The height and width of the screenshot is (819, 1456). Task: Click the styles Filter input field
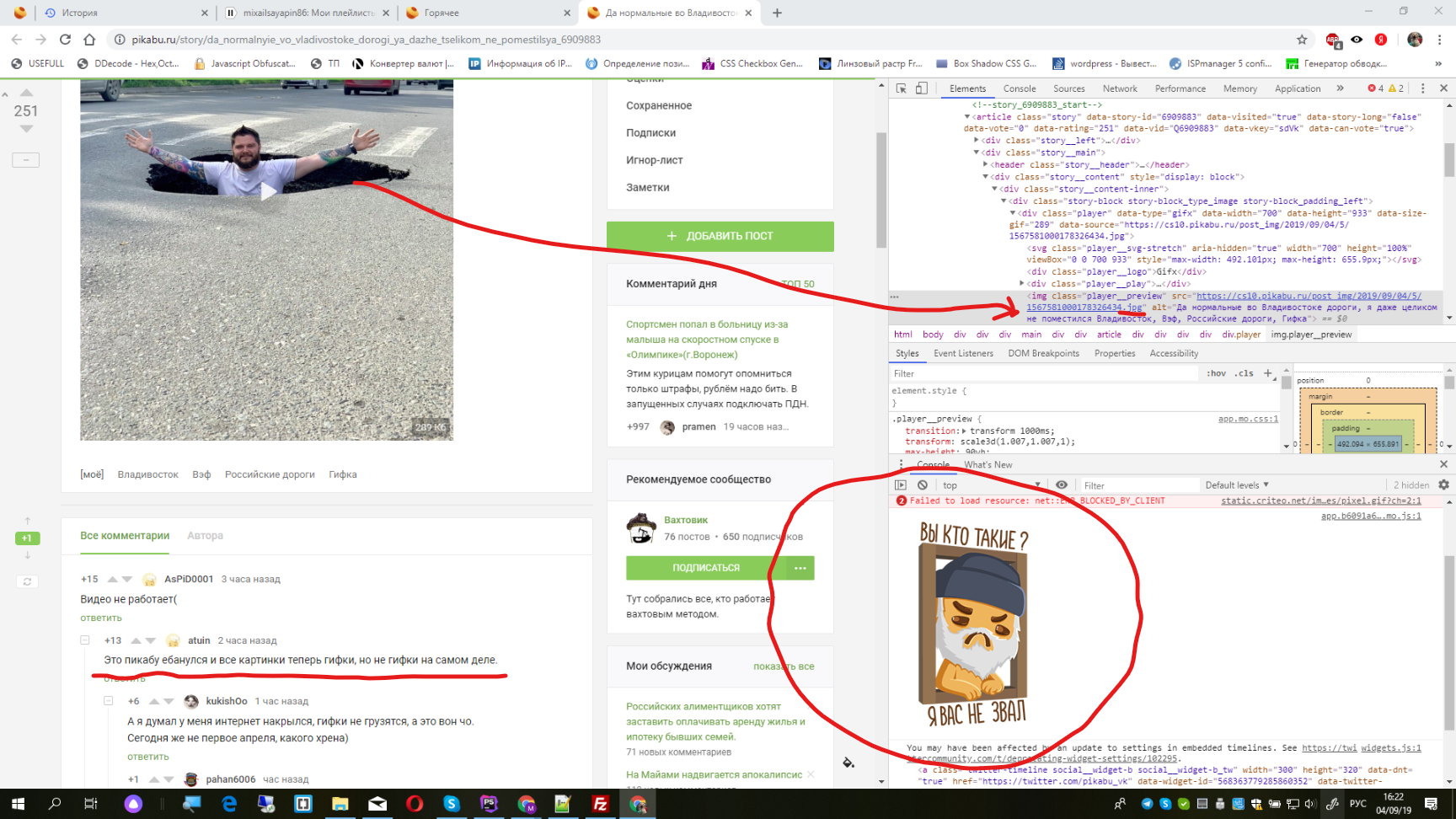pyautogui.click(x=1045, y=373)
